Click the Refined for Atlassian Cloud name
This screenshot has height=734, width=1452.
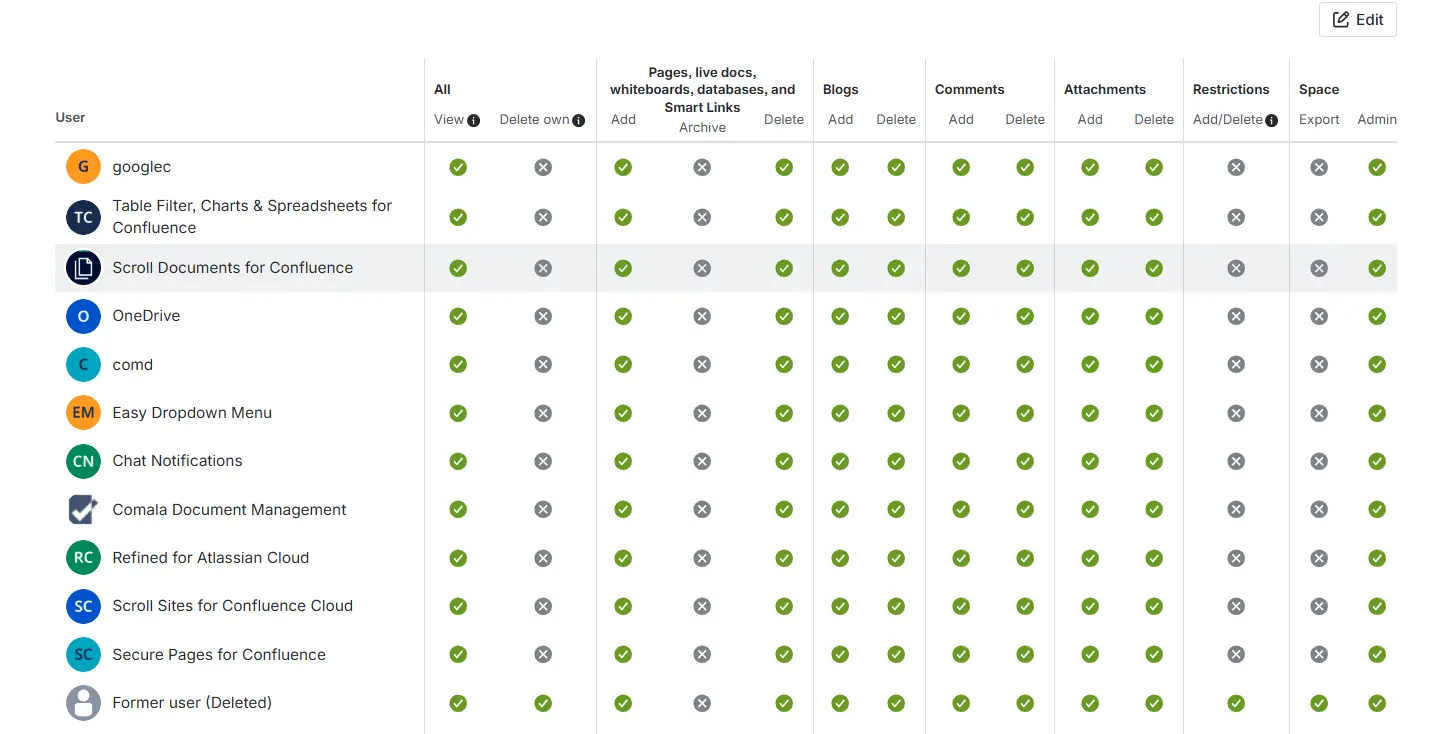pyautogui.click(x=210, y=558)
